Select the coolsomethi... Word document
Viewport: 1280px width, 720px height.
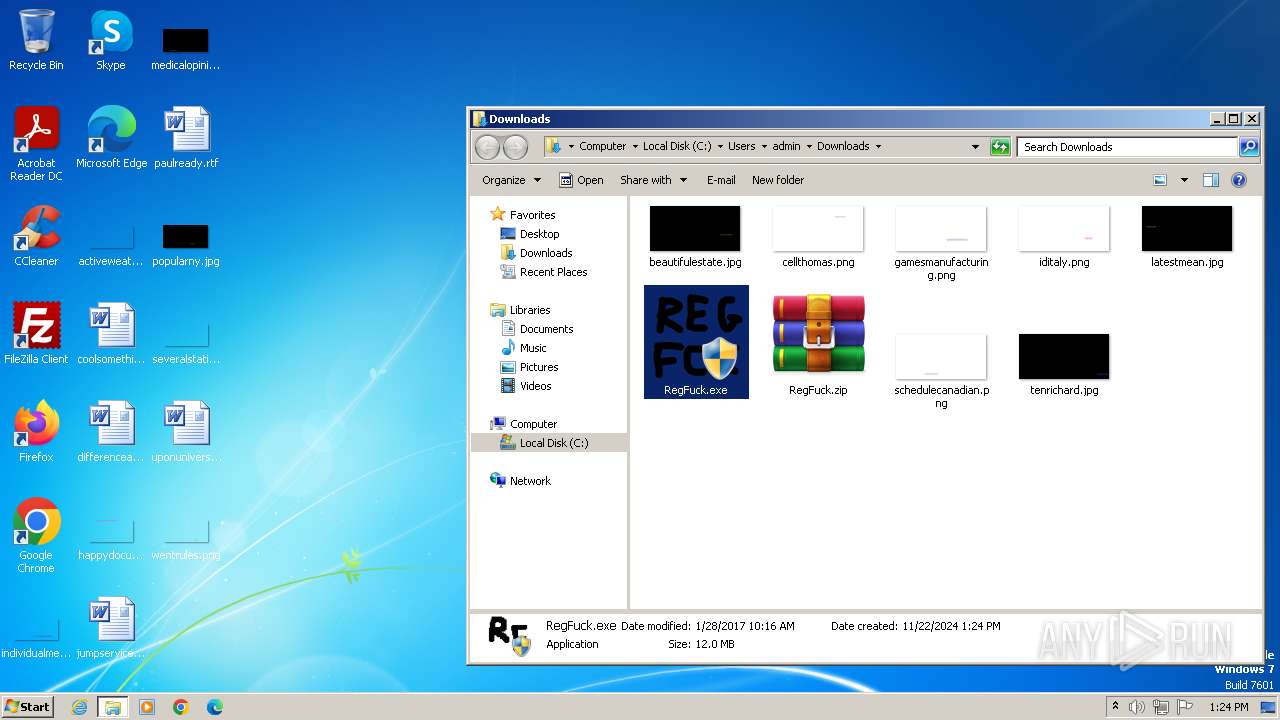[x=111, y=333]
